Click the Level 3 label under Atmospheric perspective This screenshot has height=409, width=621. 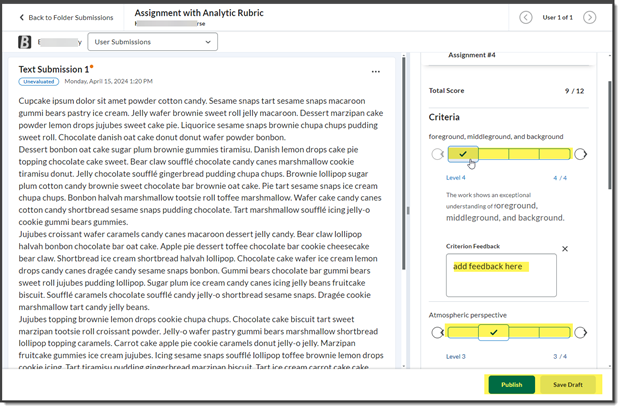456,356
